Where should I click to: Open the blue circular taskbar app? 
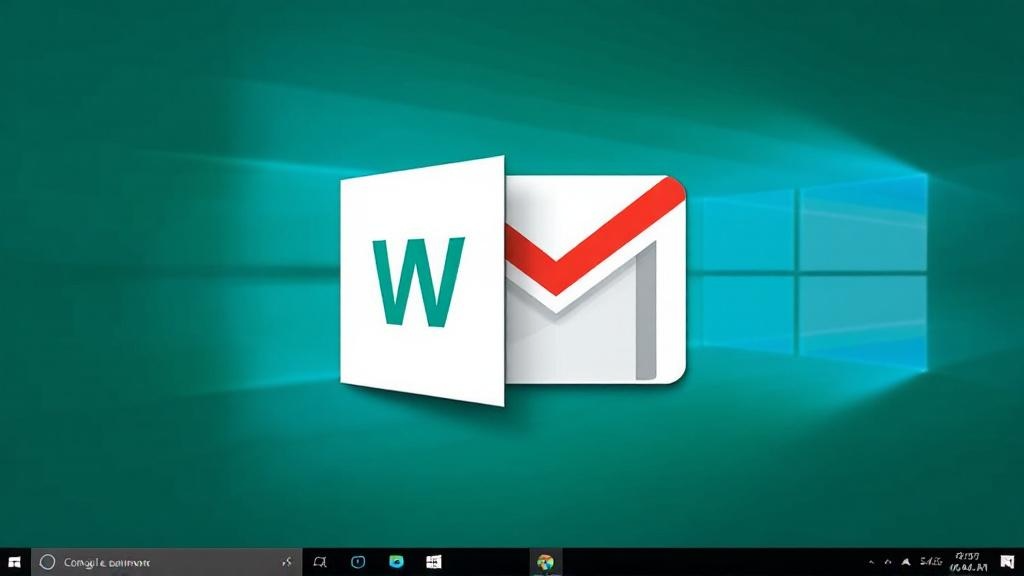pos(358,562)
